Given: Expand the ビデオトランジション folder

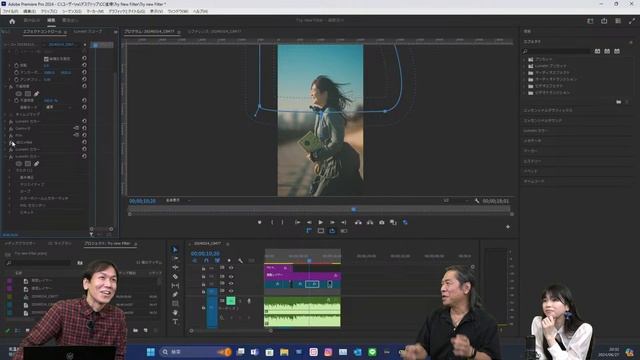Looking at the screenshot, I should (524, 93).
